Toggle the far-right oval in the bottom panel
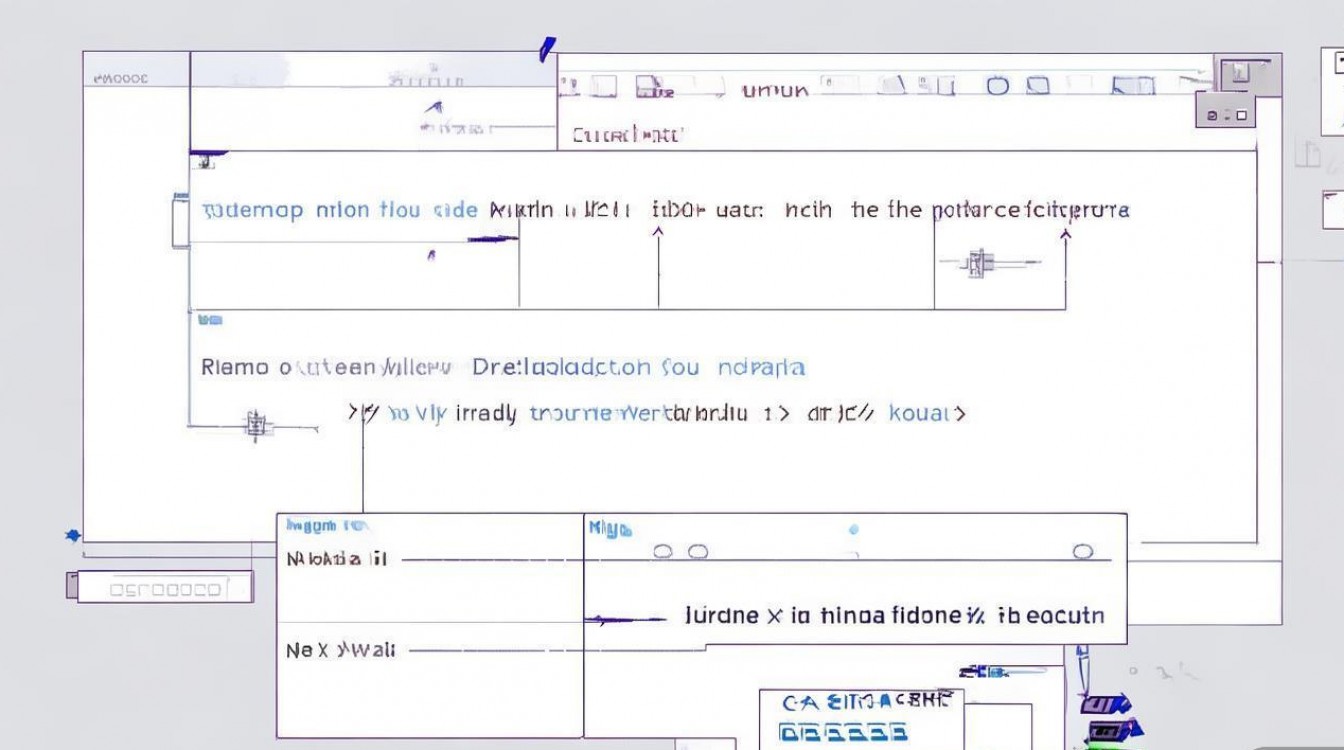The image size is (1344, 750). click(x=1082, y=552)
